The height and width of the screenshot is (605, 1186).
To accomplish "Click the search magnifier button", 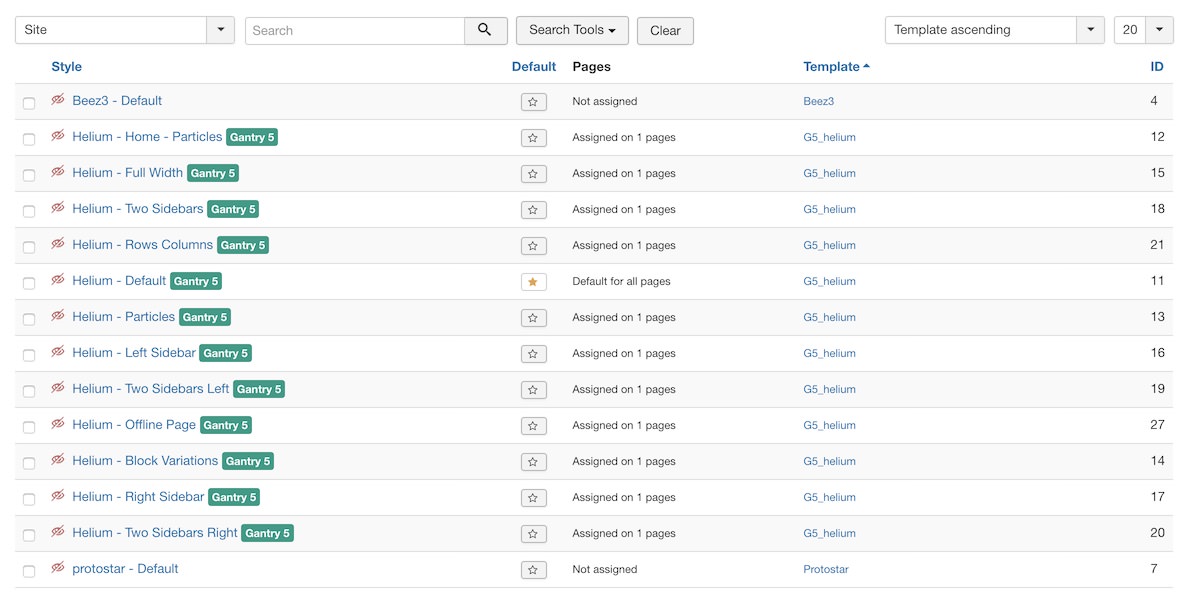I will coord(485,30).
